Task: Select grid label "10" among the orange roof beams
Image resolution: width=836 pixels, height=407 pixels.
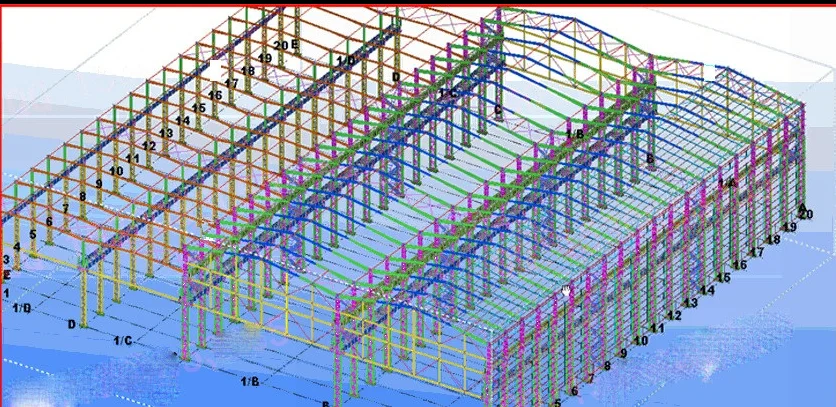Action: click(x=116, y=171)
